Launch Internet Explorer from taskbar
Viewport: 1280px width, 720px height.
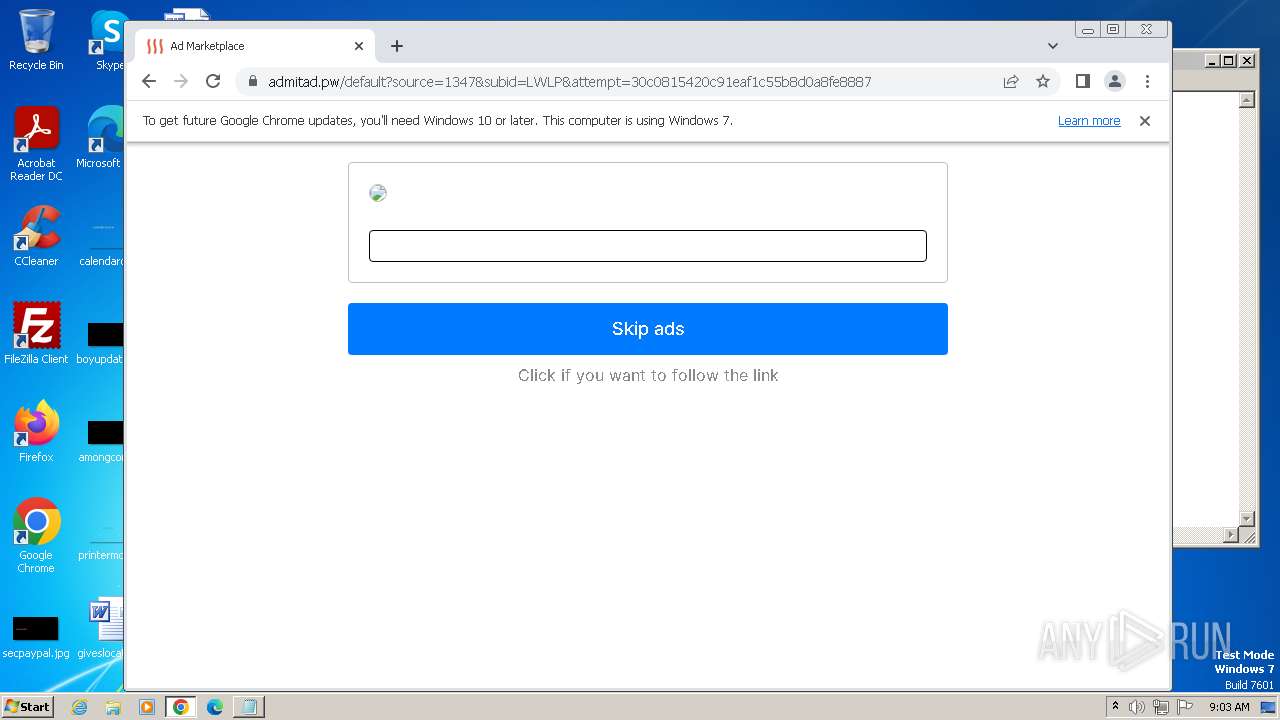(80, 707)
